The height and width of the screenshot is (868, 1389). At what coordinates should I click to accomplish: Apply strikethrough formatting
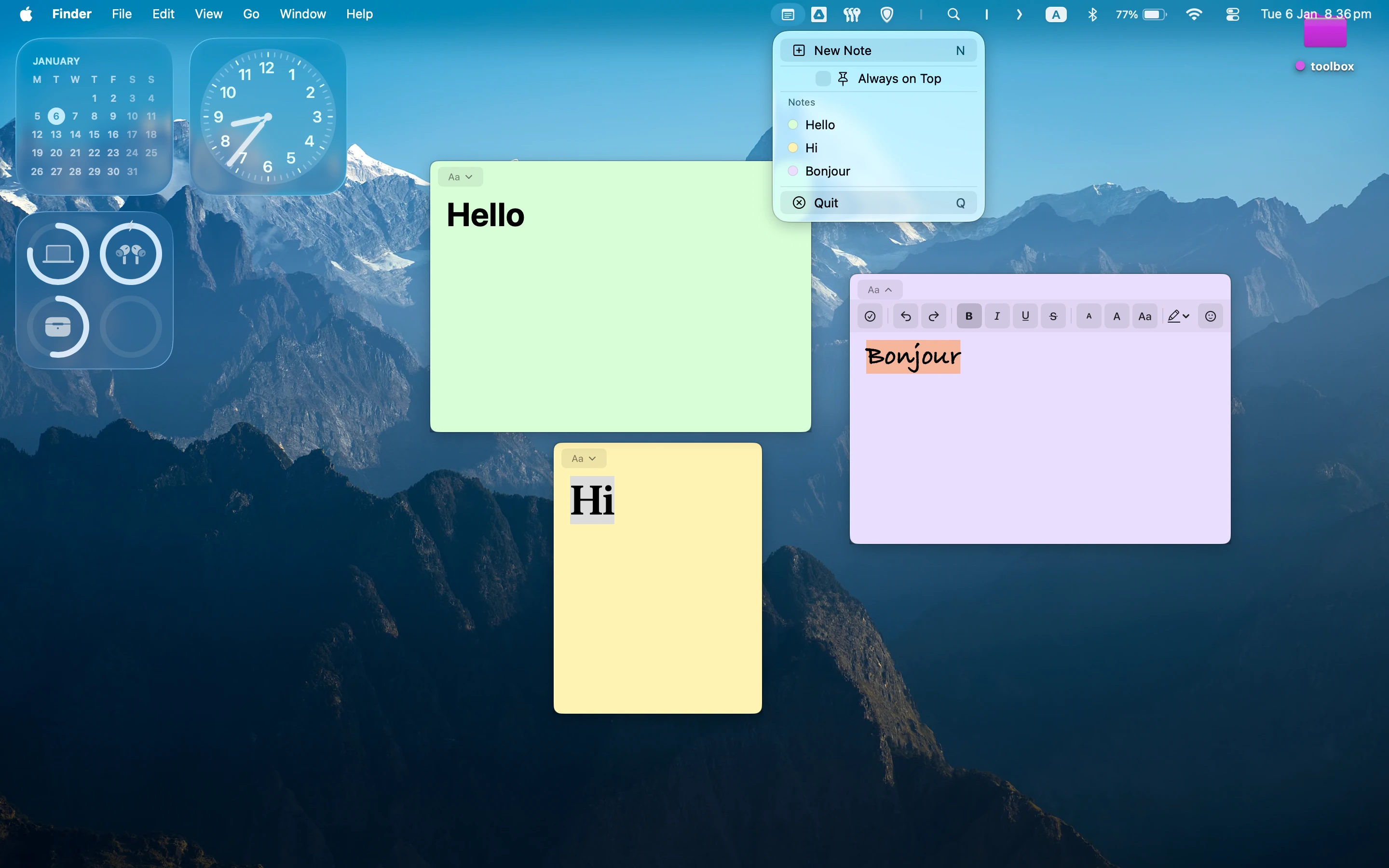click(x=1053, y=316)
